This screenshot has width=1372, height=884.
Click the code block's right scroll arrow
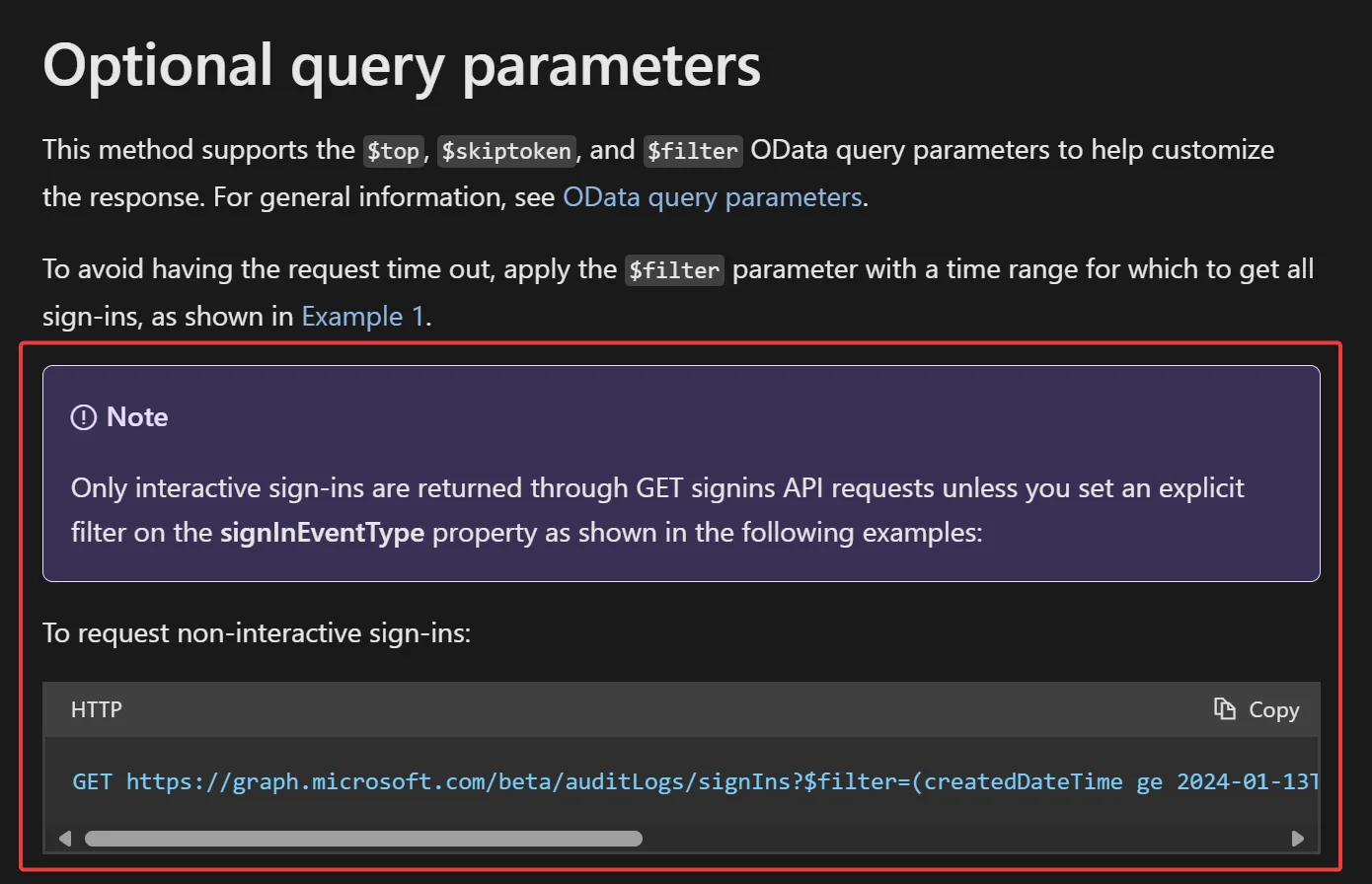pyautogui.click(x=1298, y=839)
